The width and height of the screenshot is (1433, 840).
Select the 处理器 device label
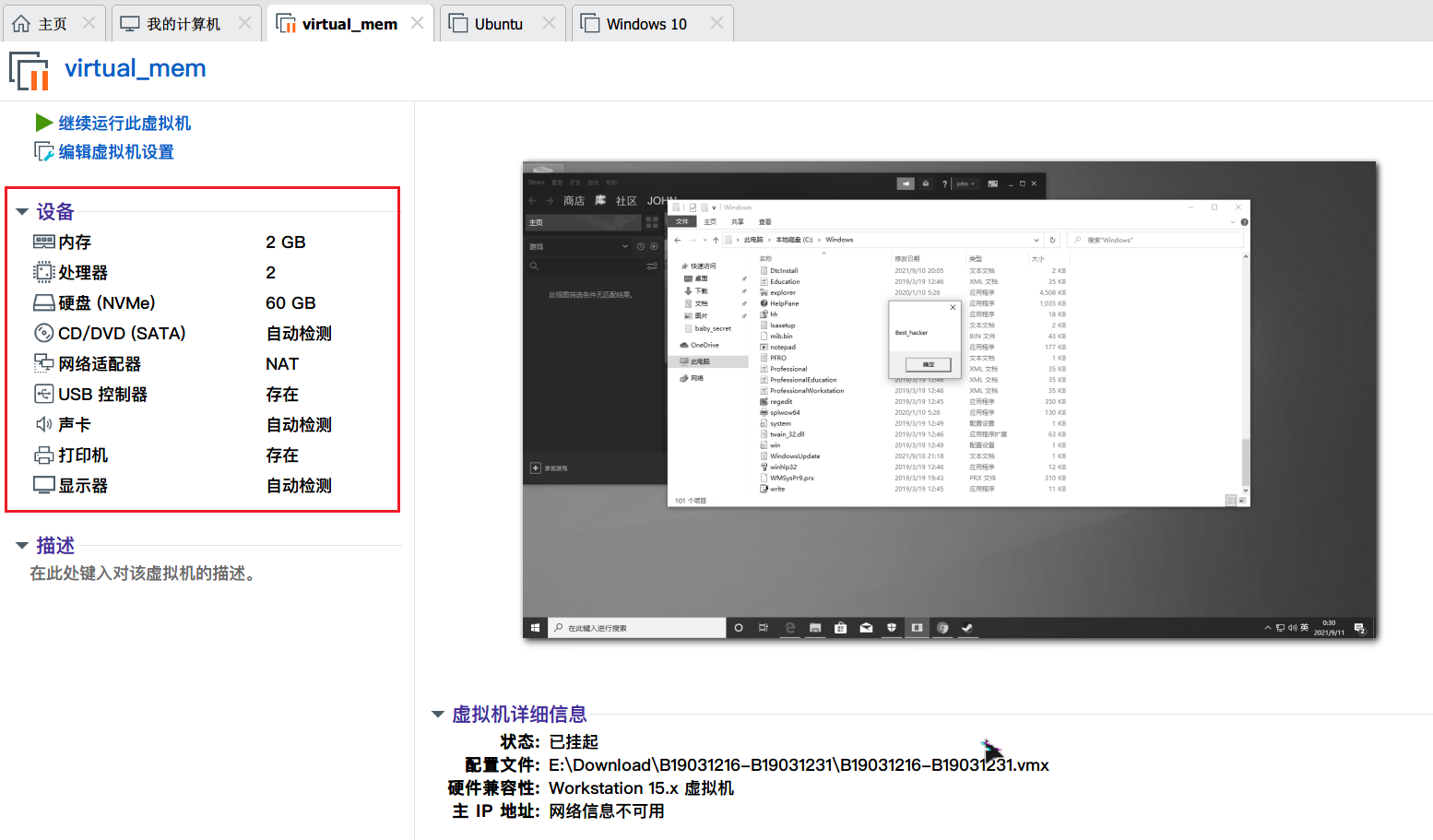83,272
